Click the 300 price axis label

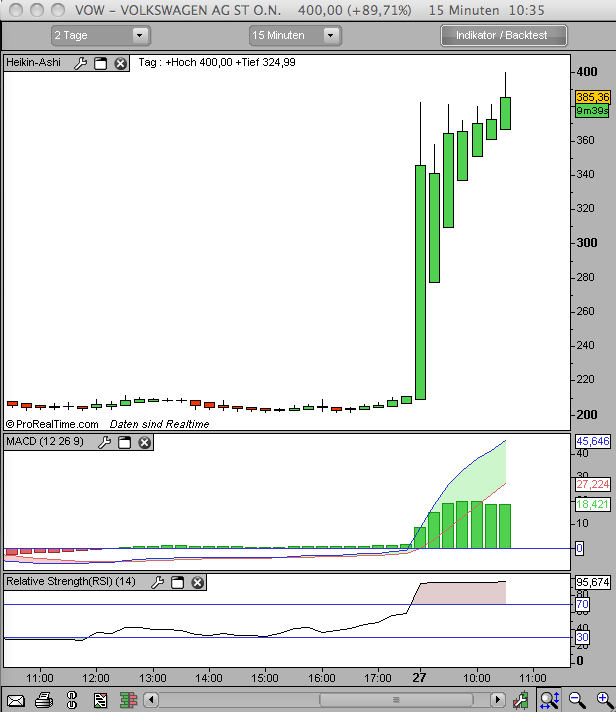[586, 242]
